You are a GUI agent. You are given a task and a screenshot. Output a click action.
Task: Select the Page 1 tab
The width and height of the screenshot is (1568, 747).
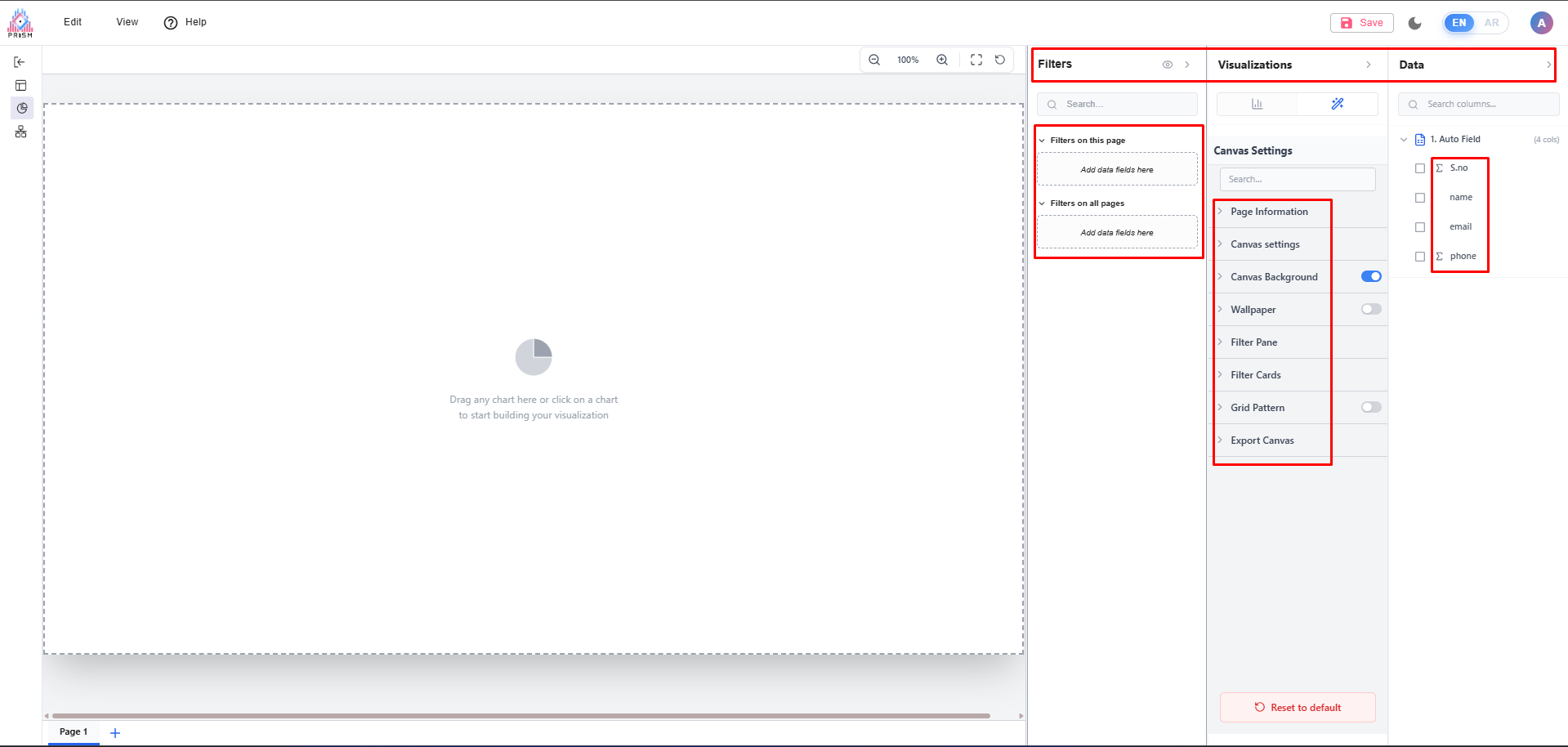click(74, 731)
